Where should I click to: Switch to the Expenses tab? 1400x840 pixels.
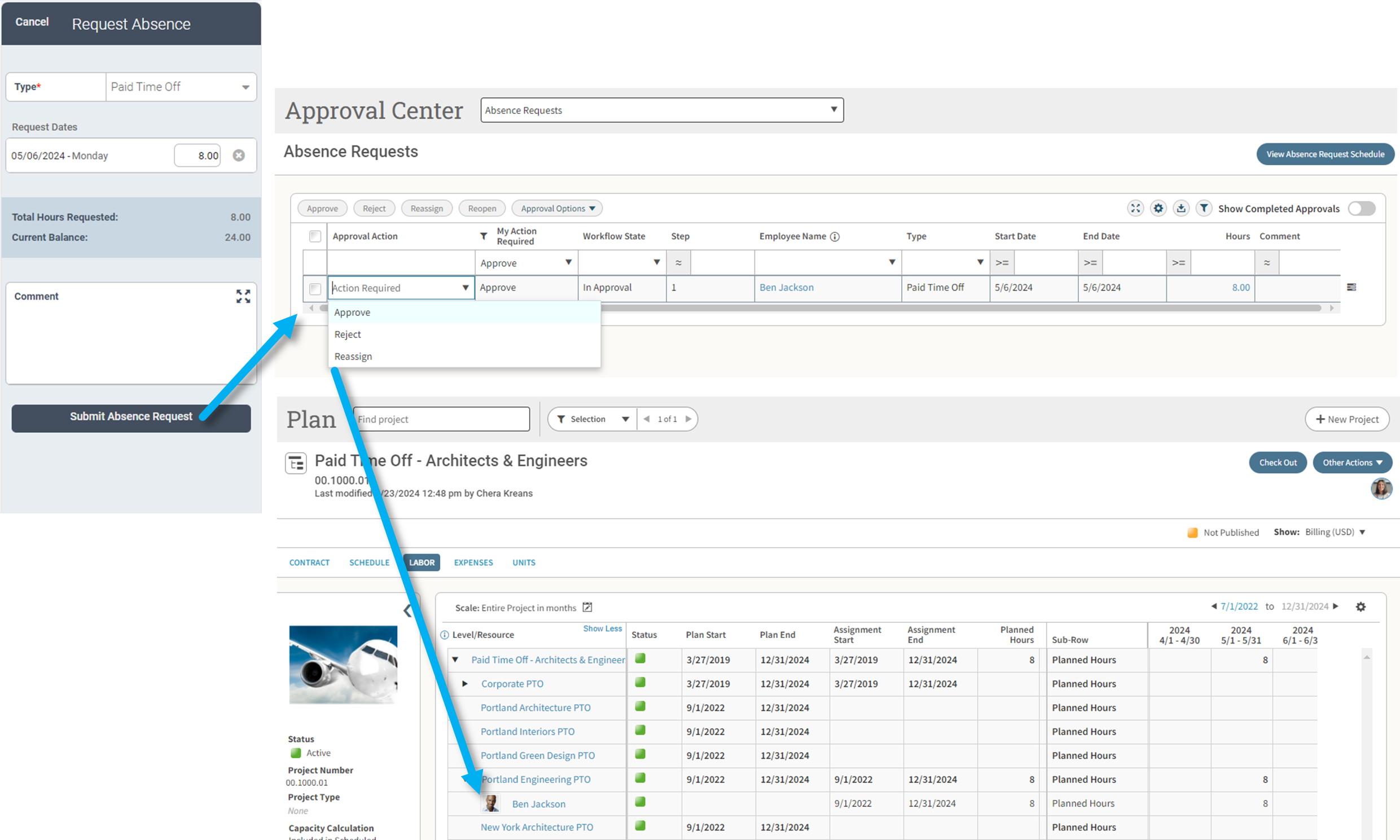pos(473,562)
